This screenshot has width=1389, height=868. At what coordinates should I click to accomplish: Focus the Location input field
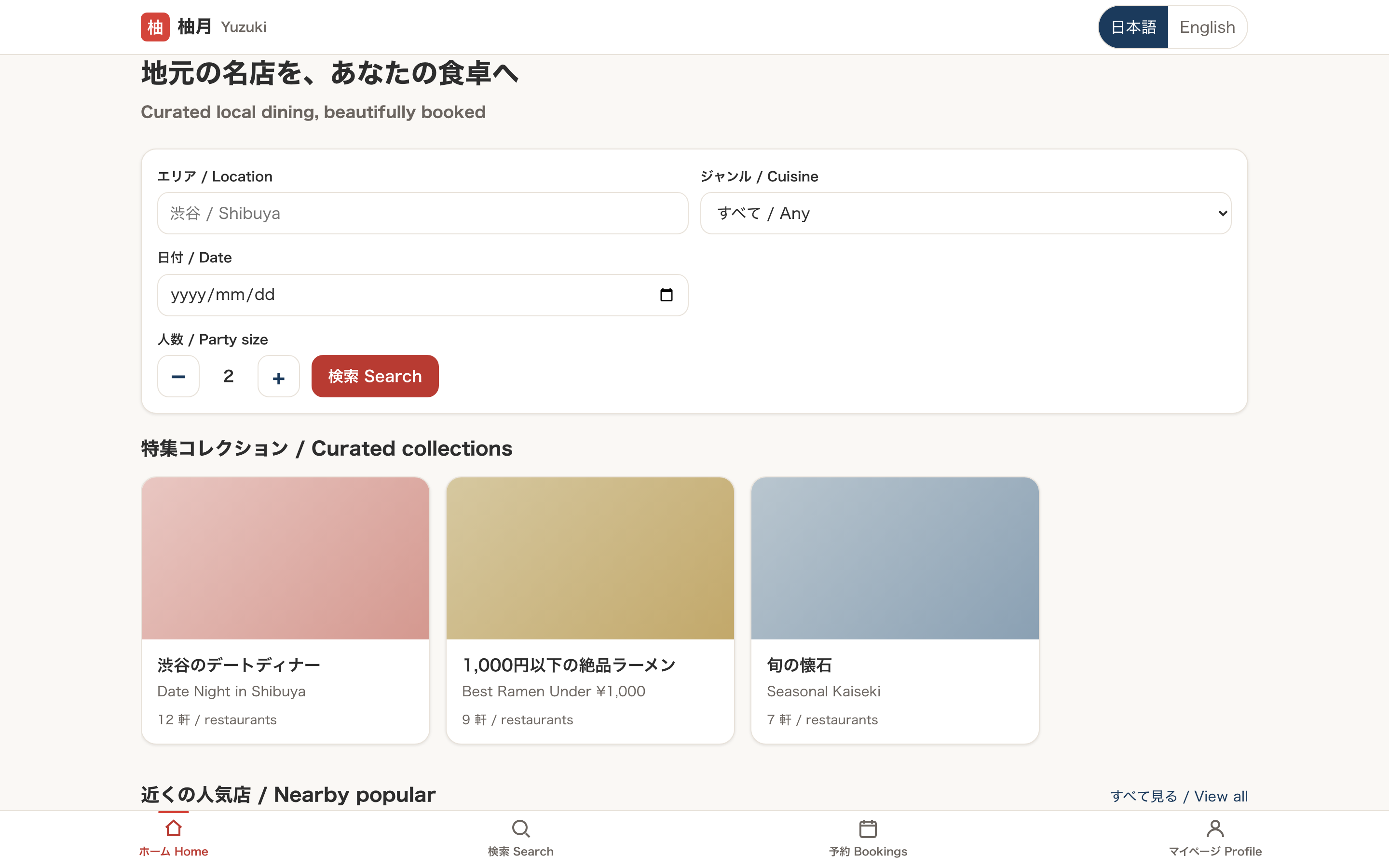tap(422, 213)
